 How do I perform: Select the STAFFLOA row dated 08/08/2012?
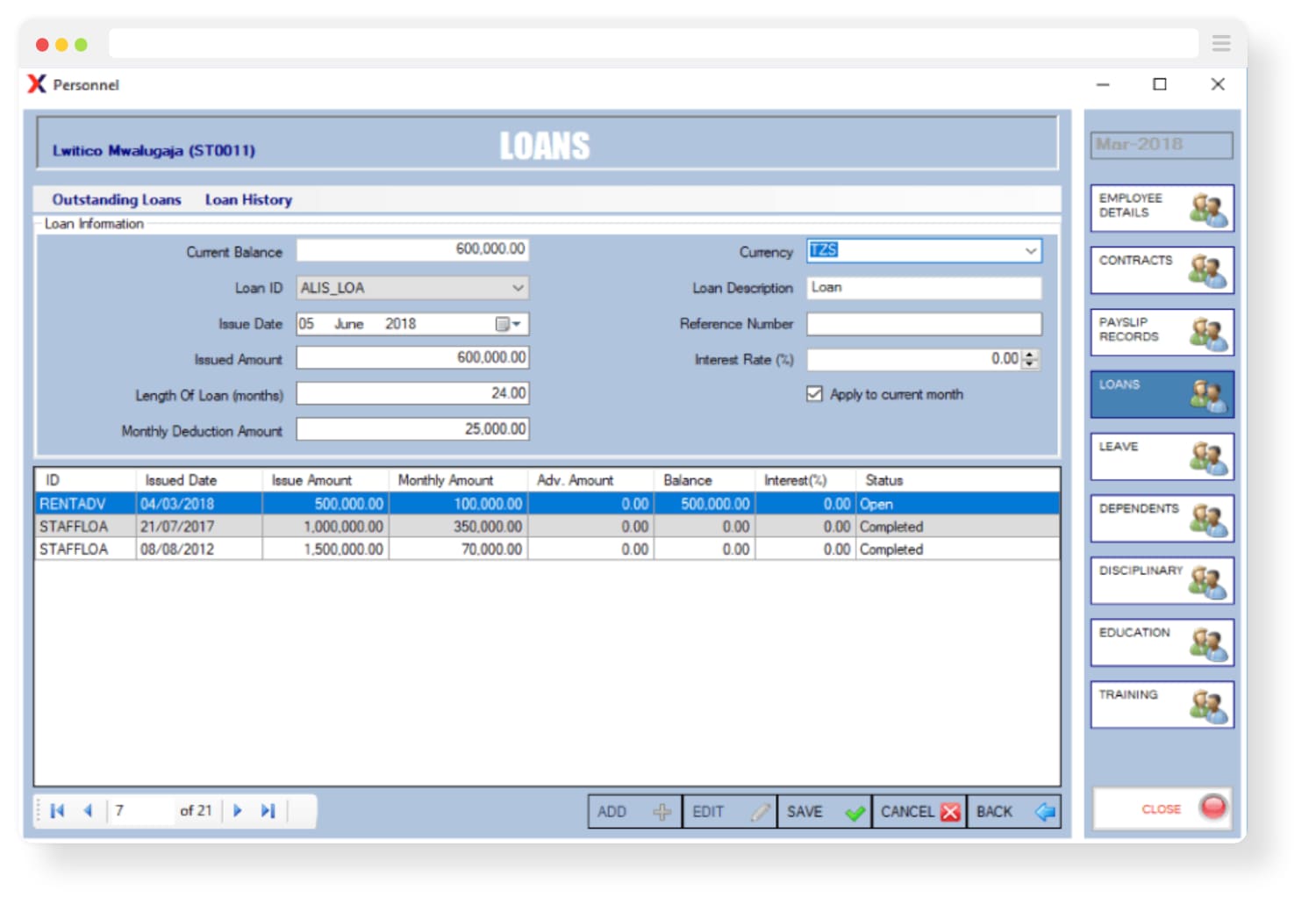click(547, 549)
